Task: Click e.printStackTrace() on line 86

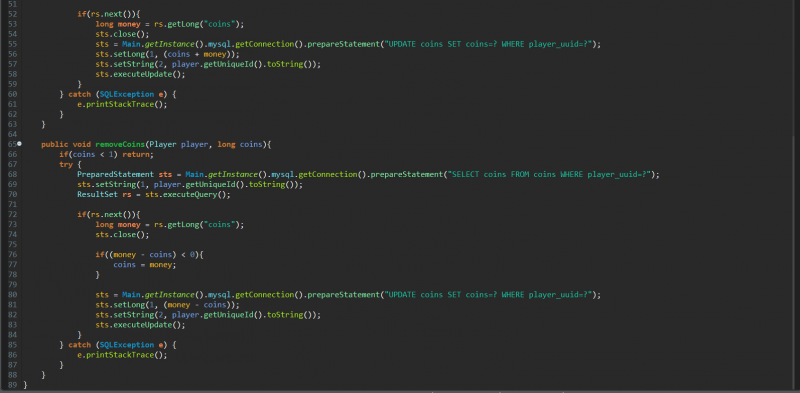Action: (122, 355)
